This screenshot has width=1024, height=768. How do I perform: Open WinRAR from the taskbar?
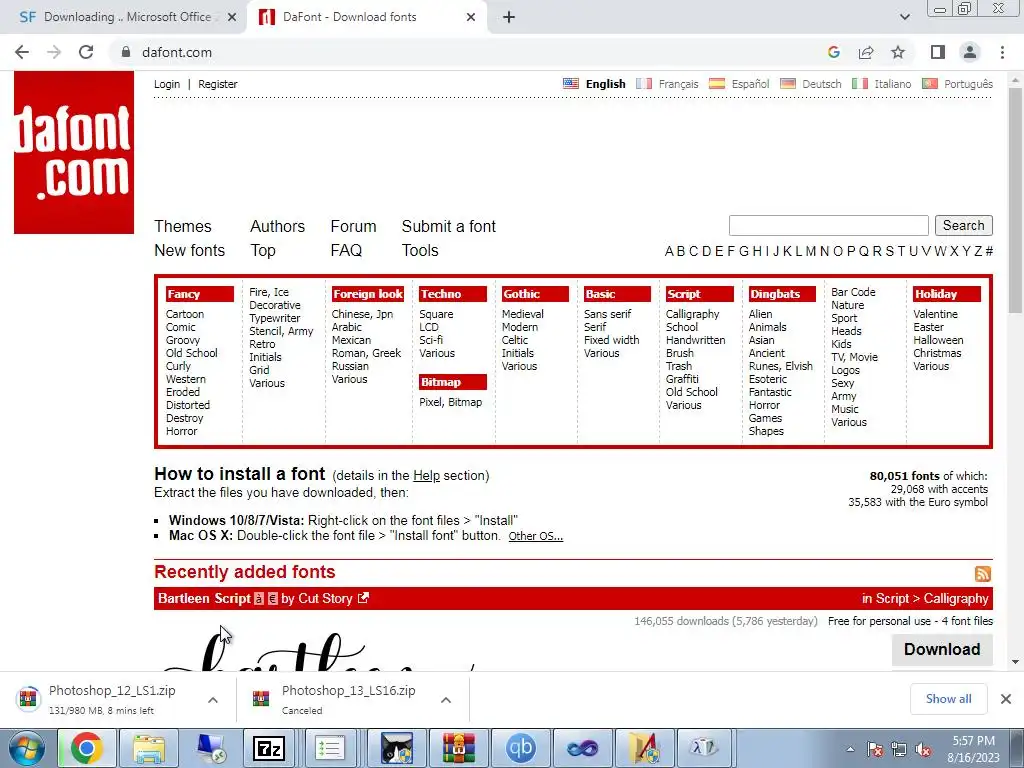pos(458,748)
